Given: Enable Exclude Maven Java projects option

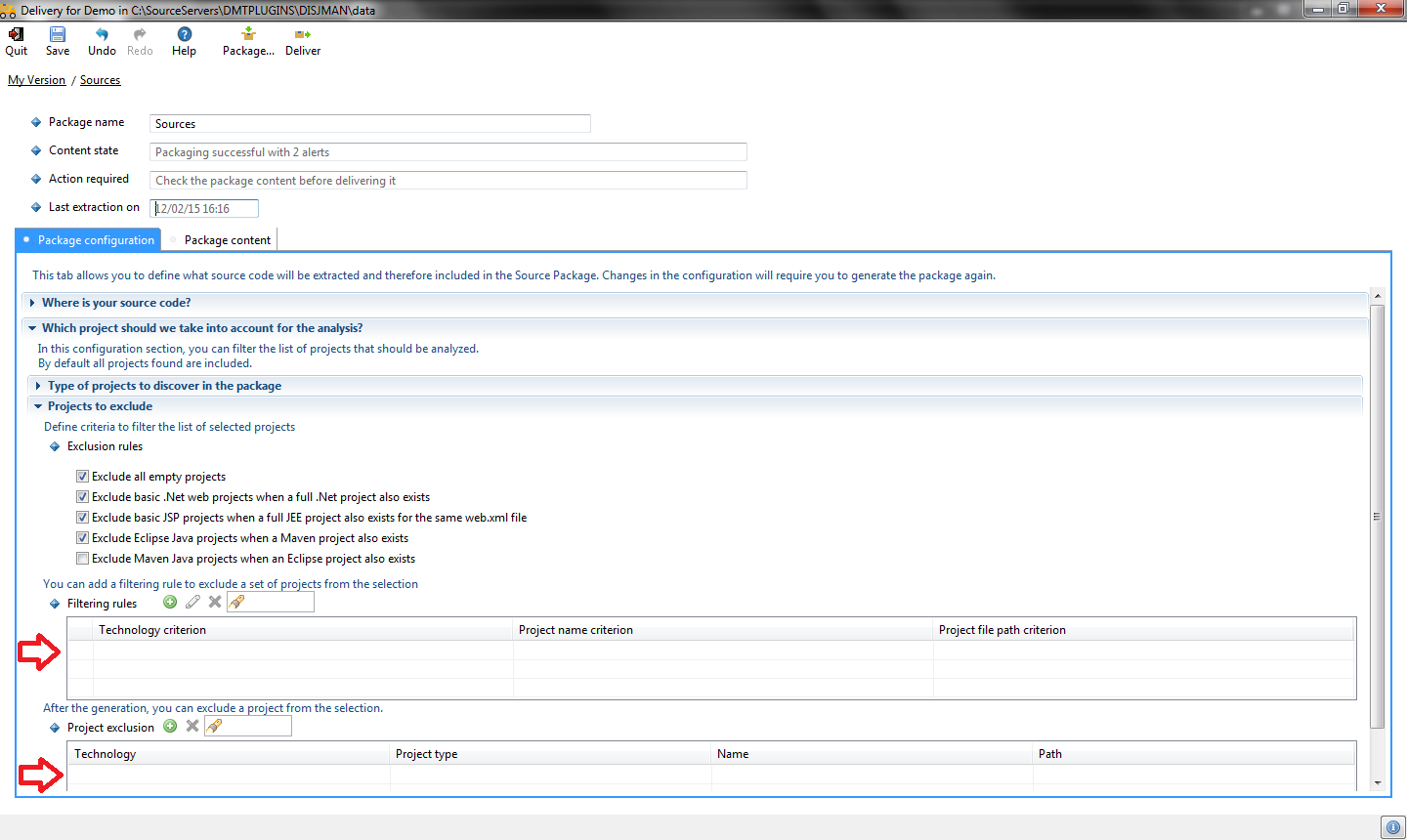Looking at the screenshot, I should pyautogui.click(x=83, y=559).
